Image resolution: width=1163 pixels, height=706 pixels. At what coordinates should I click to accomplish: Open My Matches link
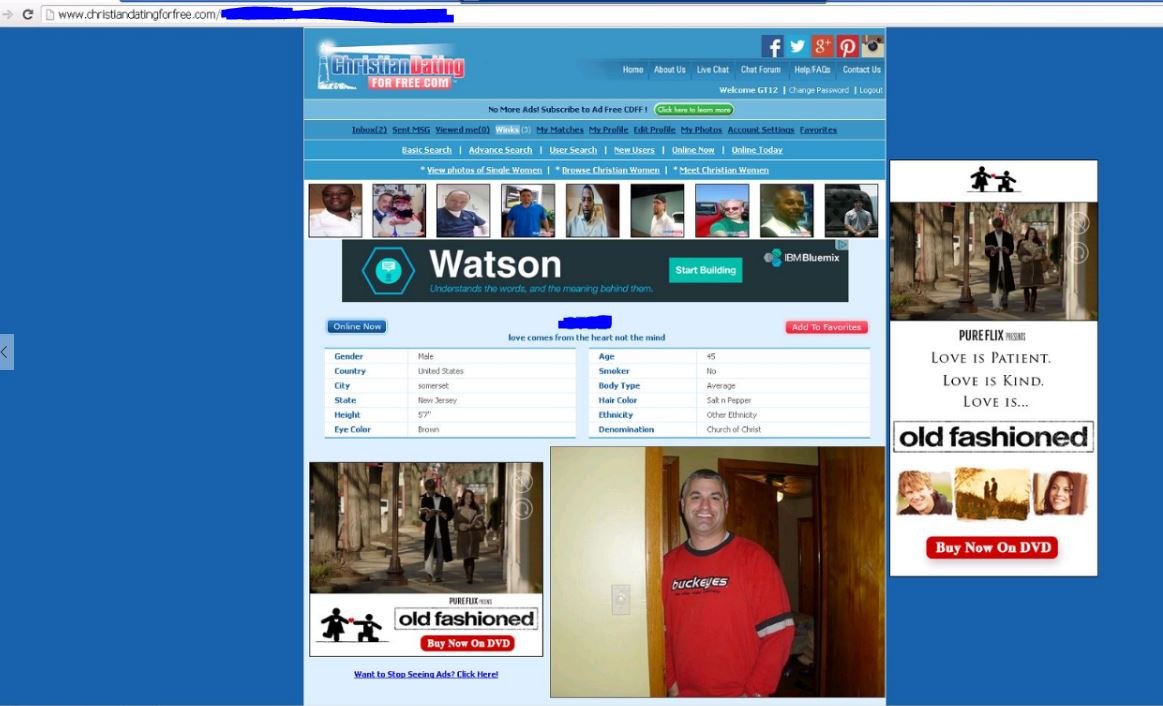(560, 130)
